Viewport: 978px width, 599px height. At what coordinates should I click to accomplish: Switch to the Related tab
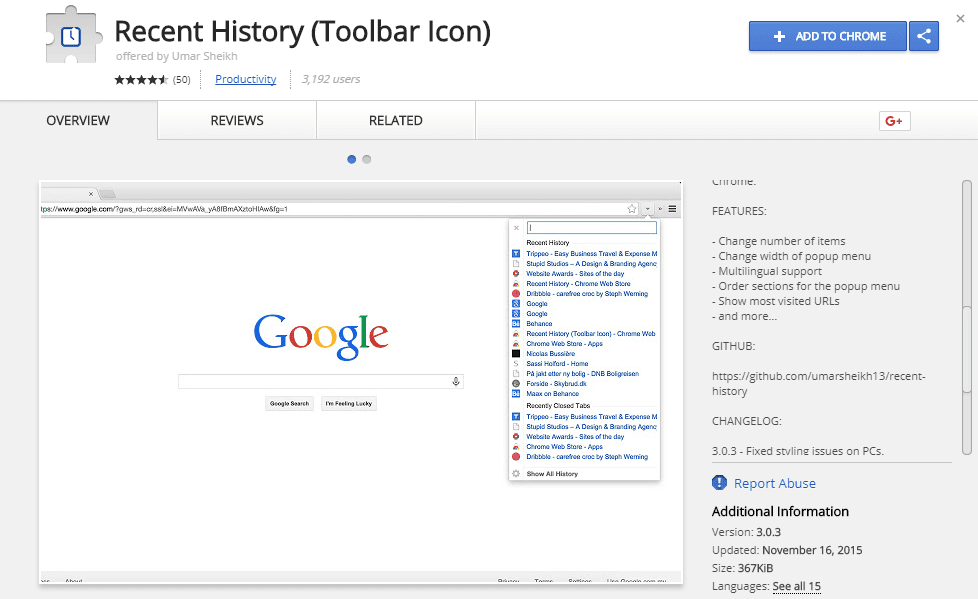point(395,120)
